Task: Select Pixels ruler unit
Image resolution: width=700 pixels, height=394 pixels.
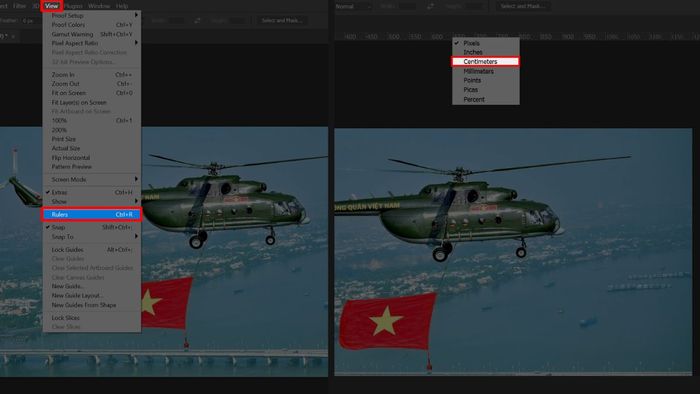Action: point(486,43)
